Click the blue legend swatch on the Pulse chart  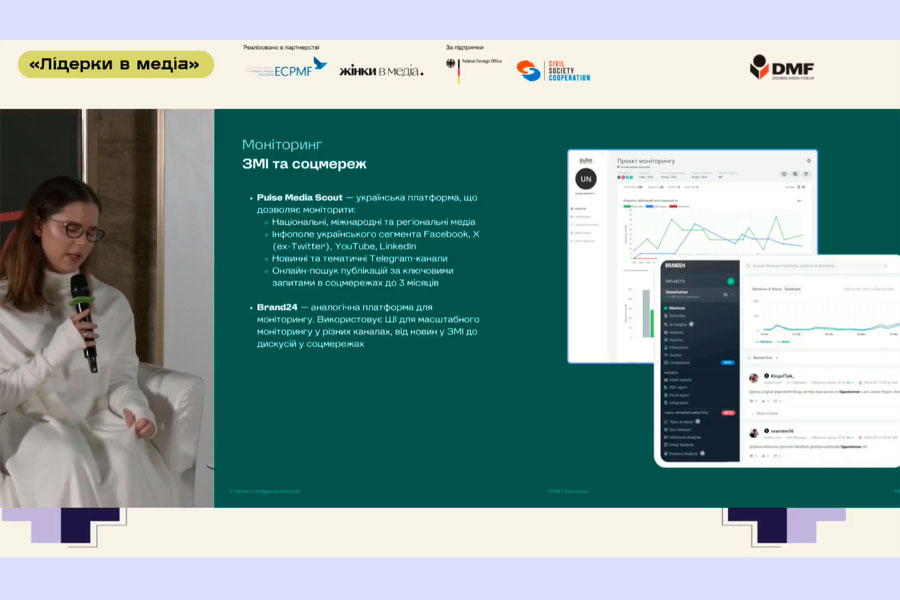click(650, 206)
